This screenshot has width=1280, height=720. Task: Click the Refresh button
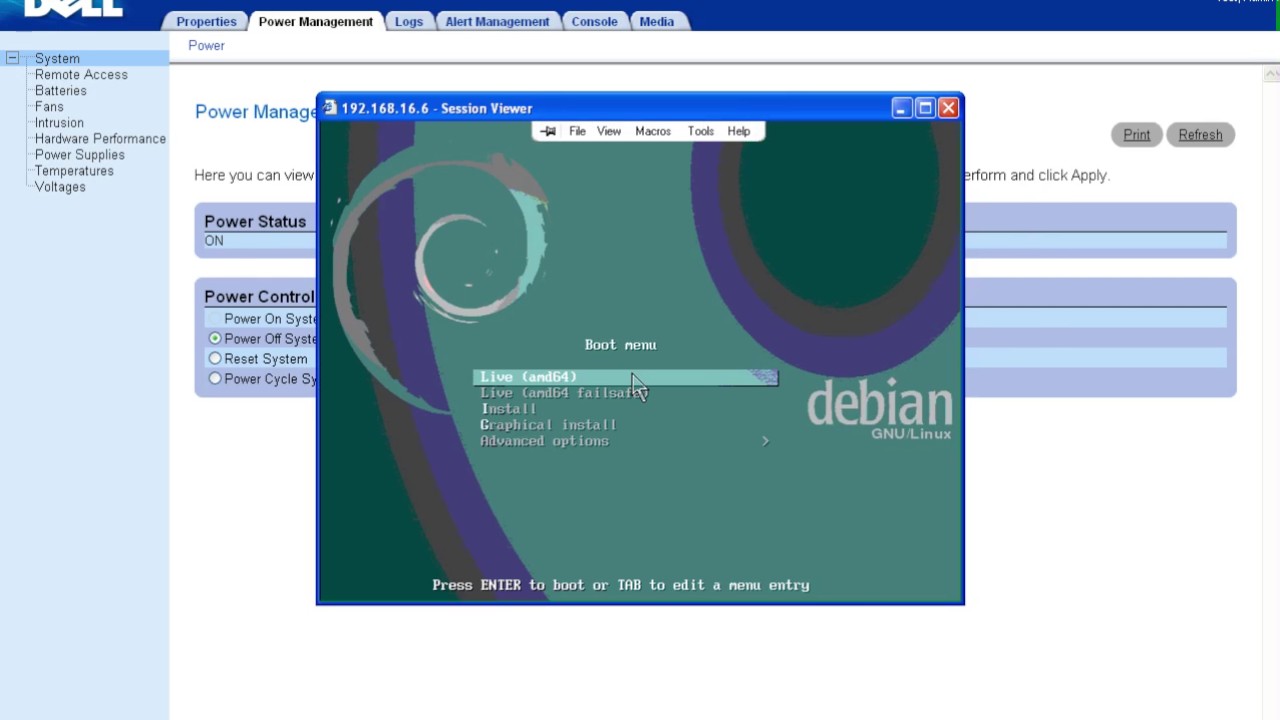[1200, 135]
